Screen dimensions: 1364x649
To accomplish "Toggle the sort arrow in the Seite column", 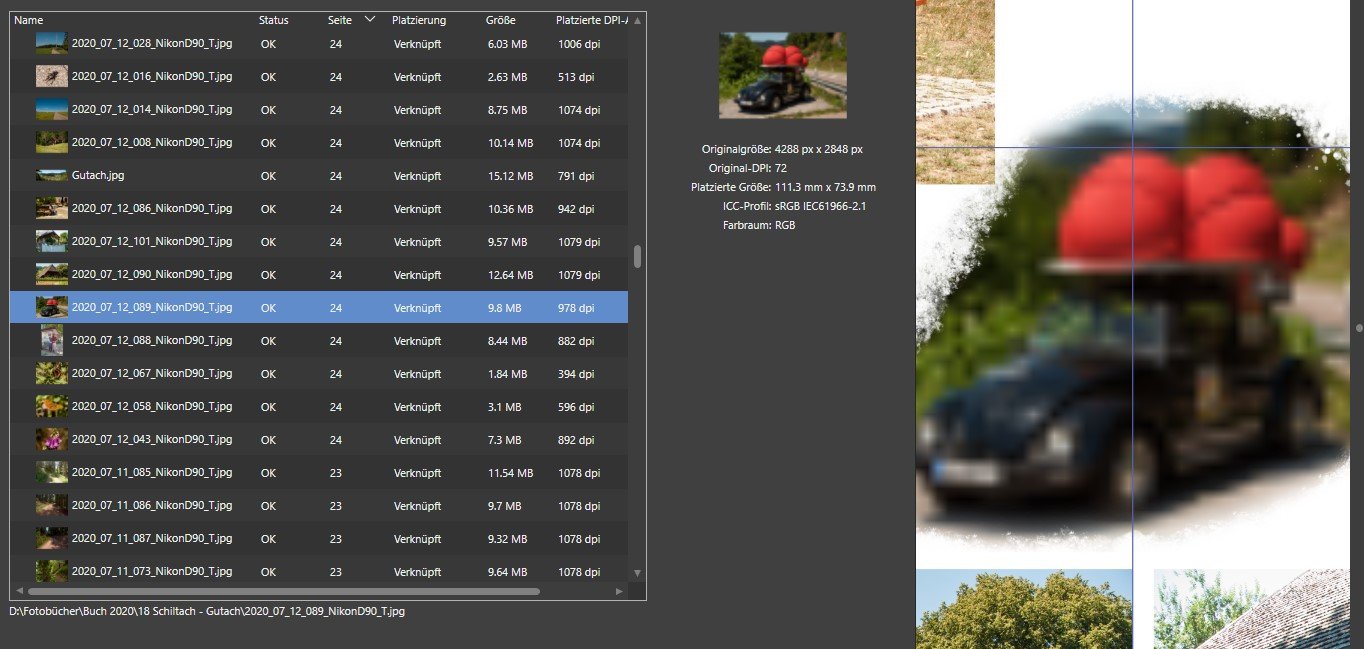I will point(370,19).
